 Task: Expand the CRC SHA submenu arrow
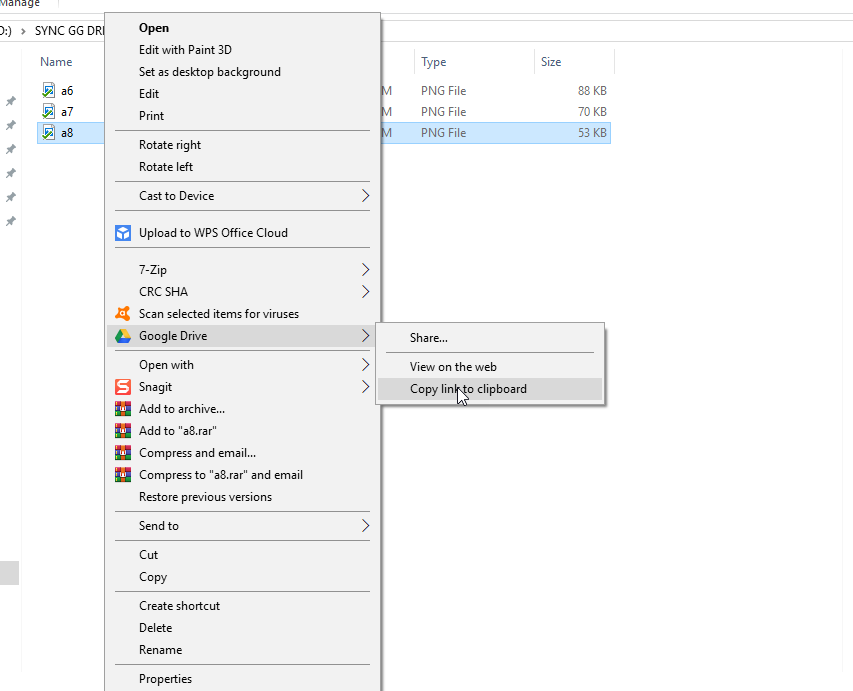click(x=365, y=292)
